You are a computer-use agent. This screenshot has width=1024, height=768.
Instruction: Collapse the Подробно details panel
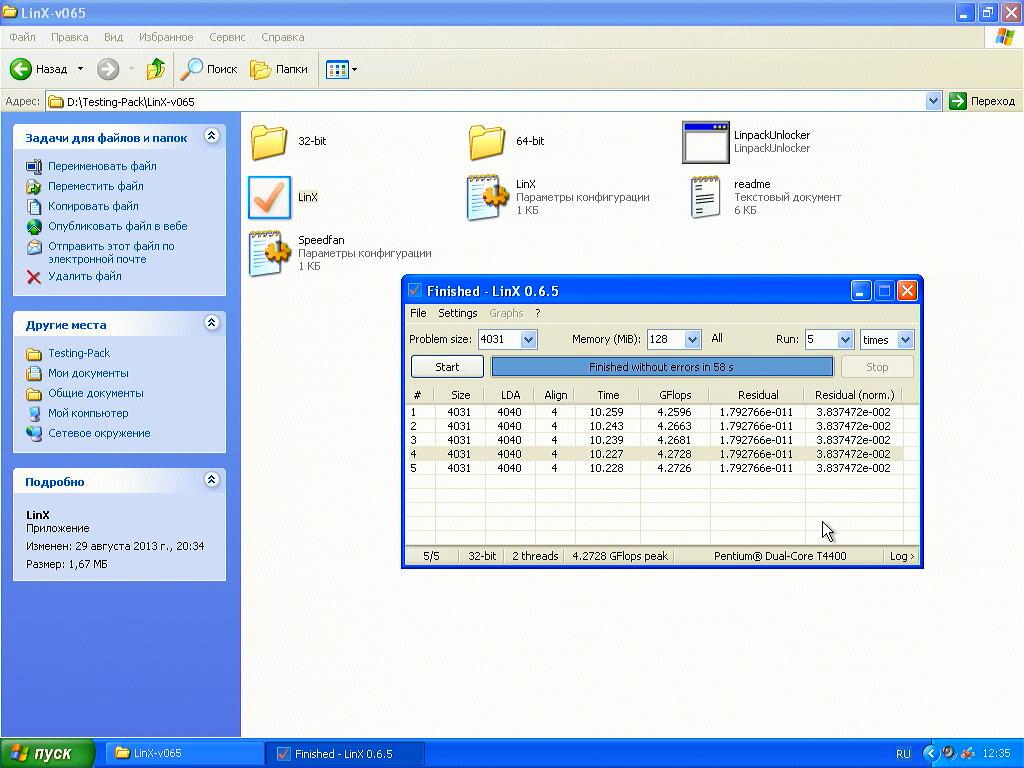[211, 480]
